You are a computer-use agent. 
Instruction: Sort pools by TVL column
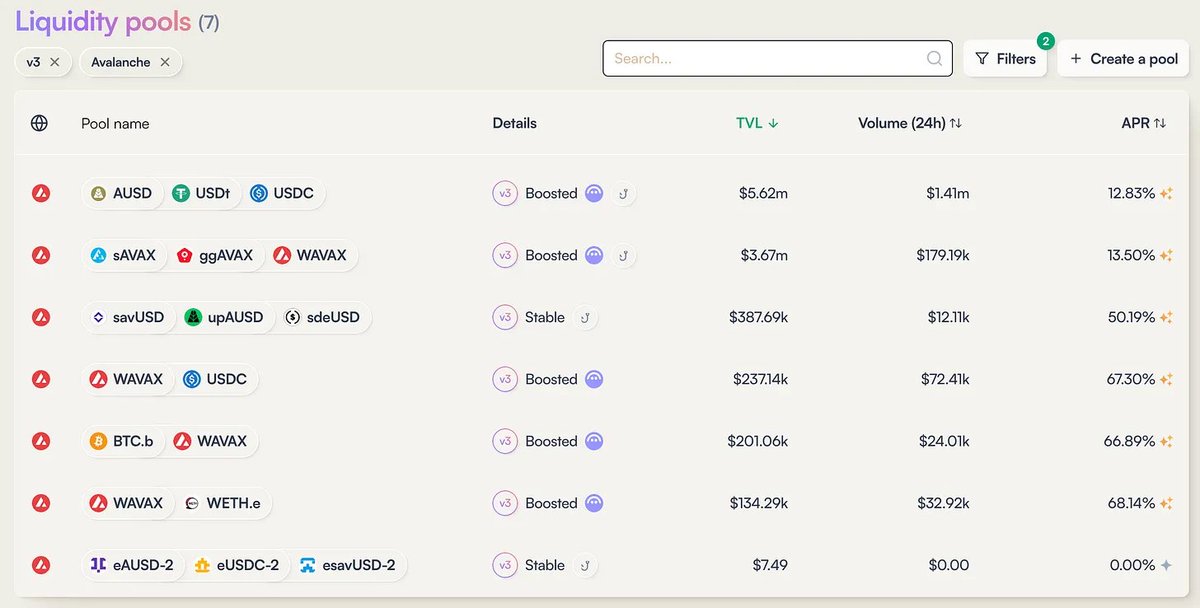pyautogui.click(x=757, y=123)
